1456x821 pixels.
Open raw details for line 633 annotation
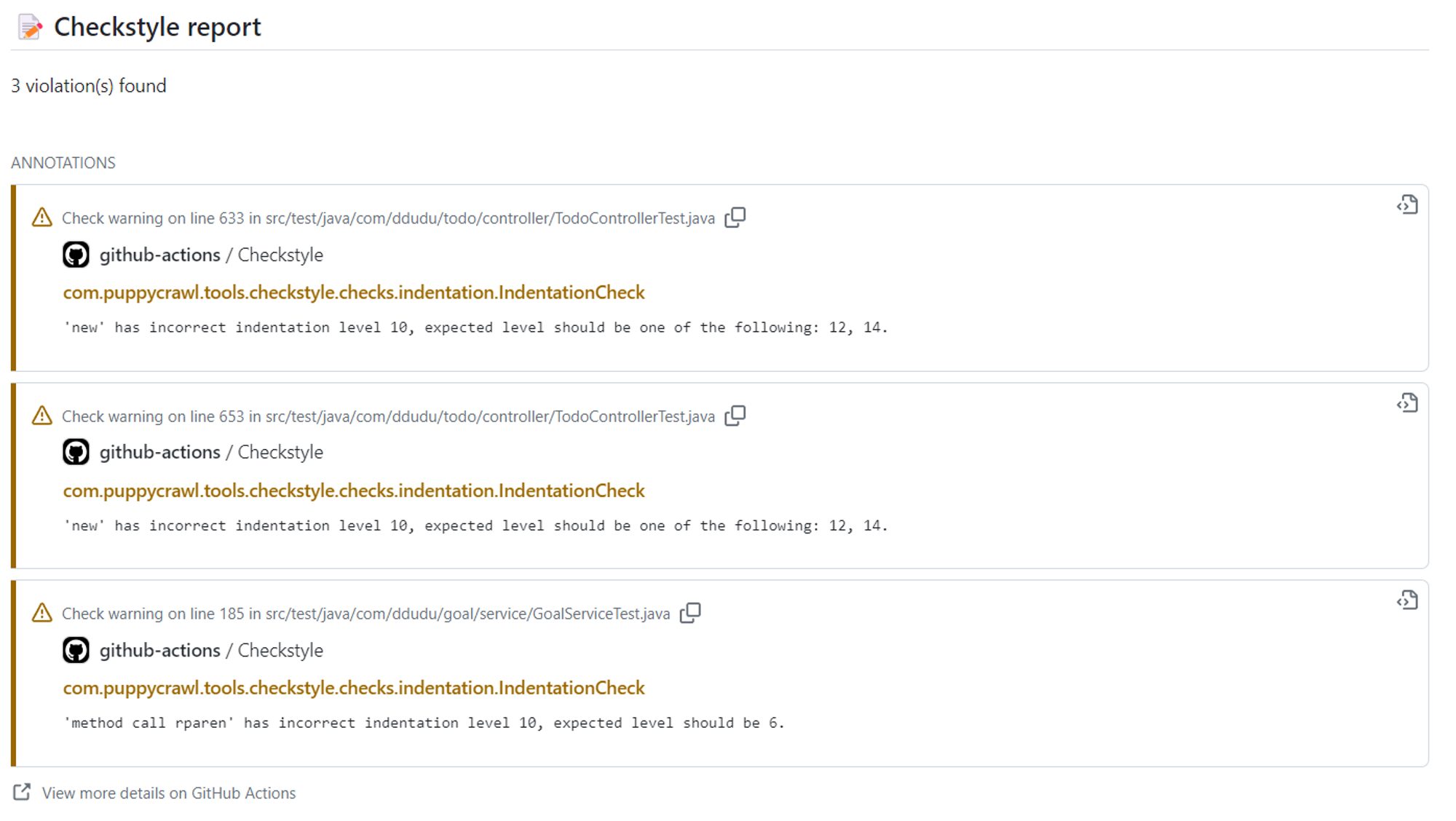point(1407,205)
